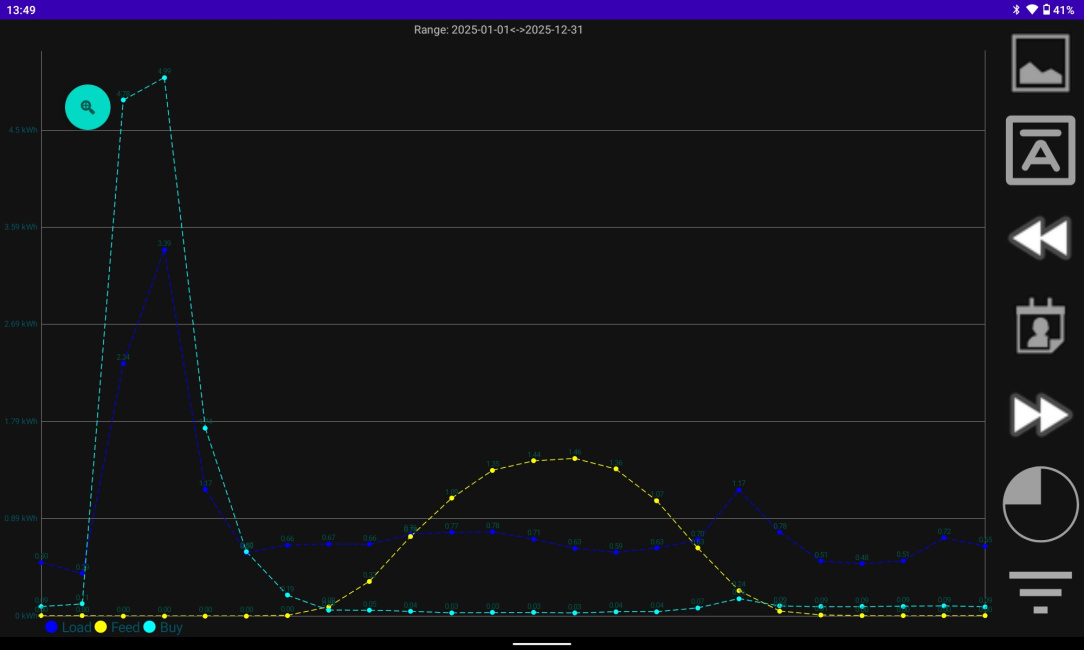
Task: Expand details on the Buy maximum data point
Action: 163,75
